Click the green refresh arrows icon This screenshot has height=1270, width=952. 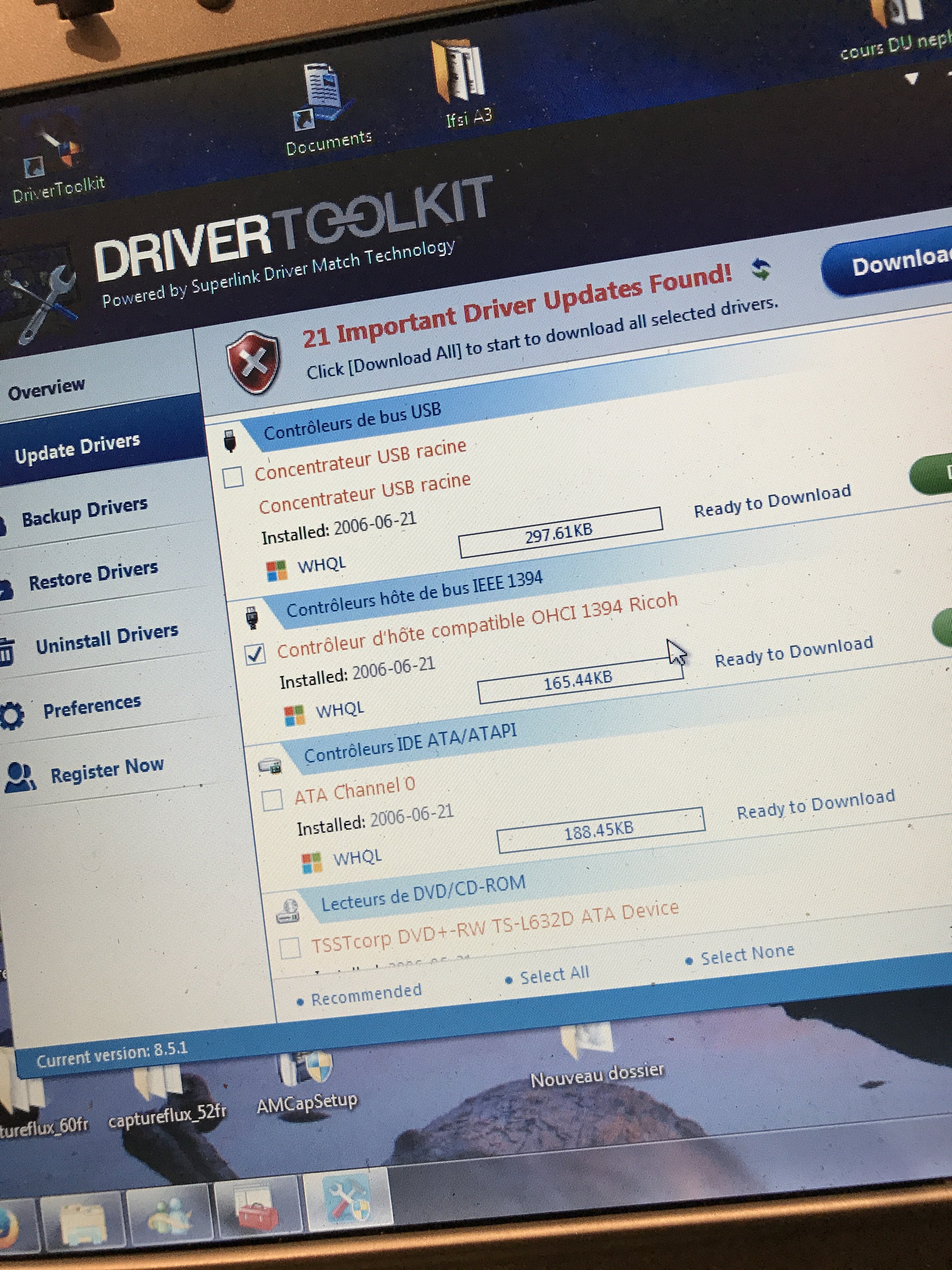(761, 269)
